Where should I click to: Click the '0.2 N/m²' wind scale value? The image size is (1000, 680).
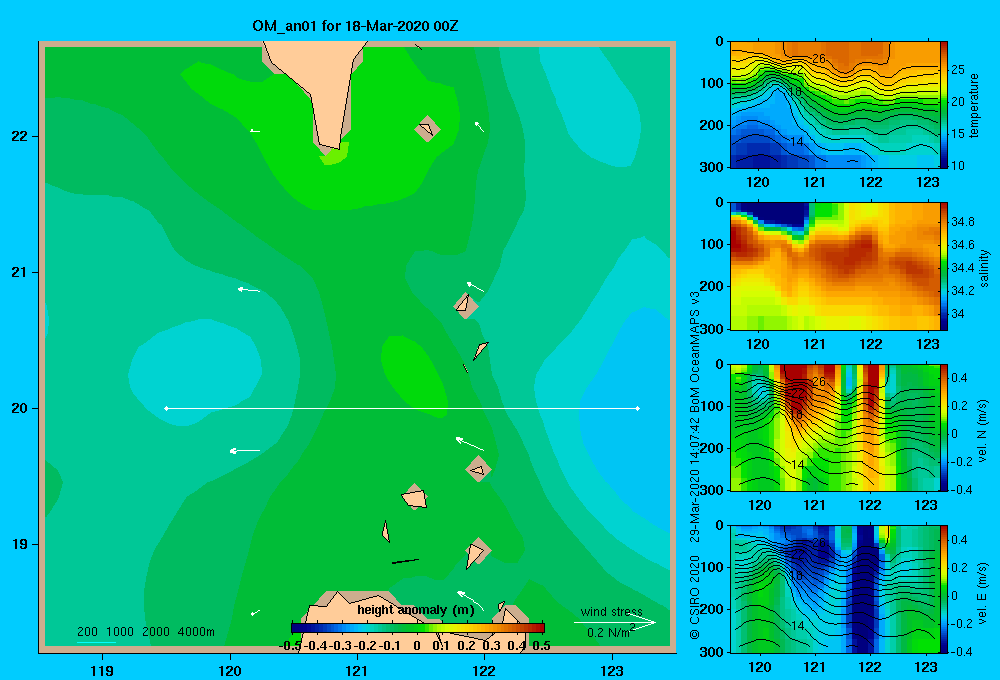point(611,632)
